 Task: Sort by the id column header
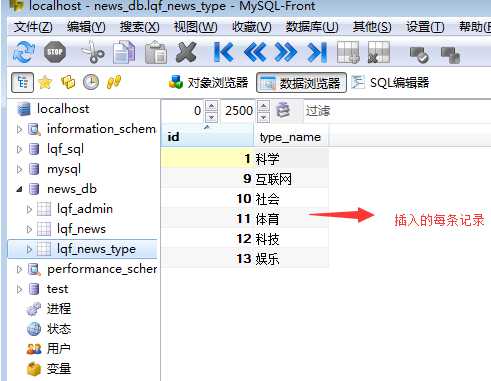pyautogui.click(x=207, y=136)
